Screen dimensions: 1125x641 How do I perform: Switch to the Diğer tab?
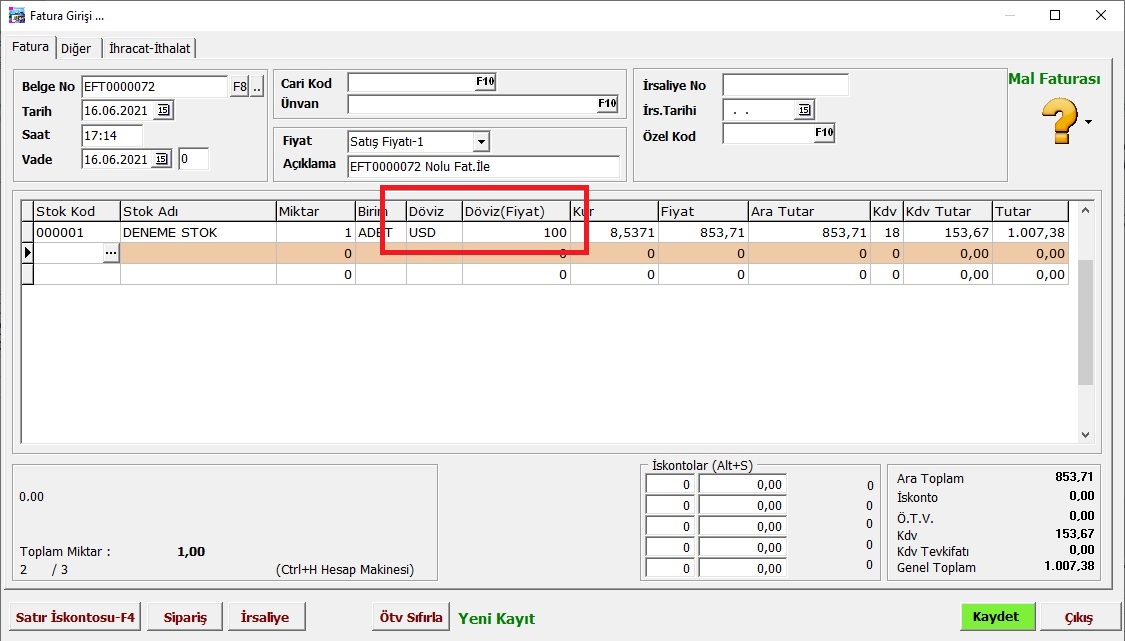76,48
